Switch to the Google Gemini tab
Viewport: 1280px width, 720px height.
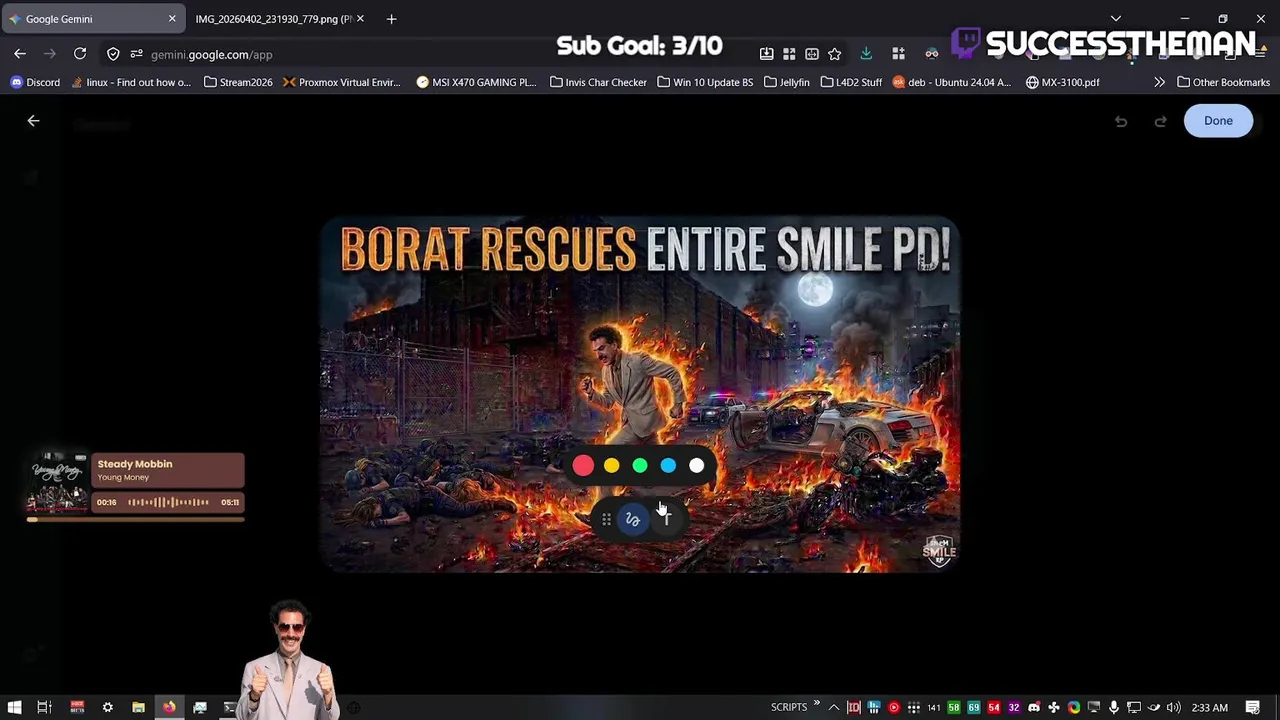pyautogui.click(x=92, y=19)
